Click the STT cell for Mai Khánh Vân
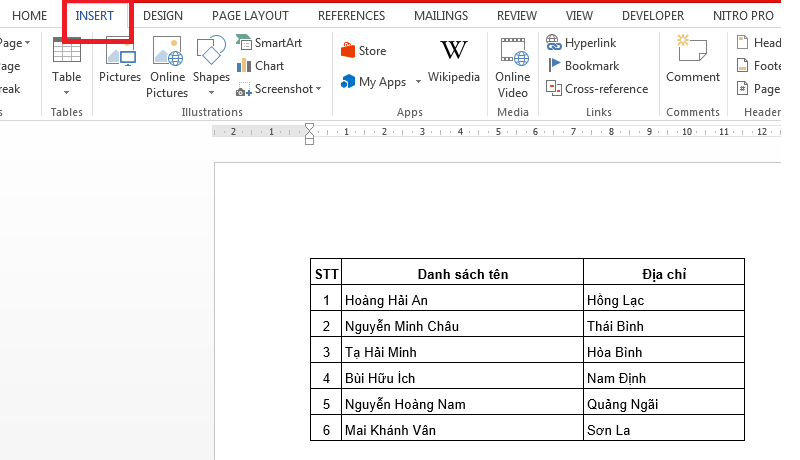Image resolution: width=800 pixels, height=460 pixels. click(326, 428)
